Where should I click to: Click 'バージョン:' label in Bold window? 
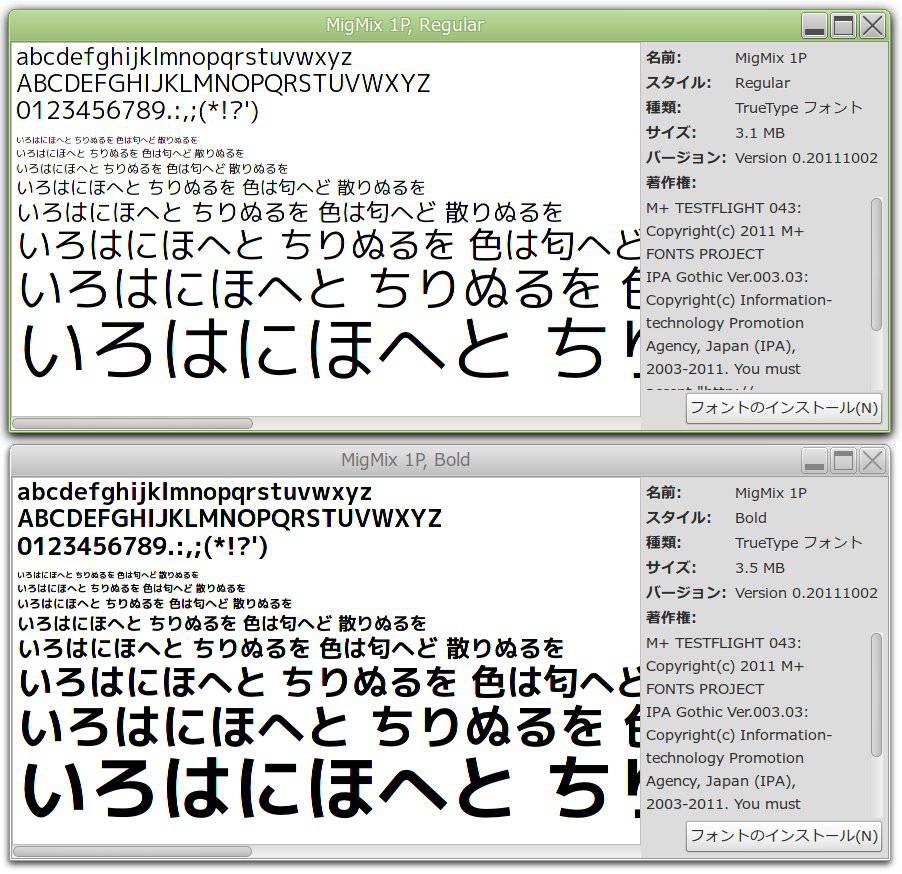click(686, 593)
